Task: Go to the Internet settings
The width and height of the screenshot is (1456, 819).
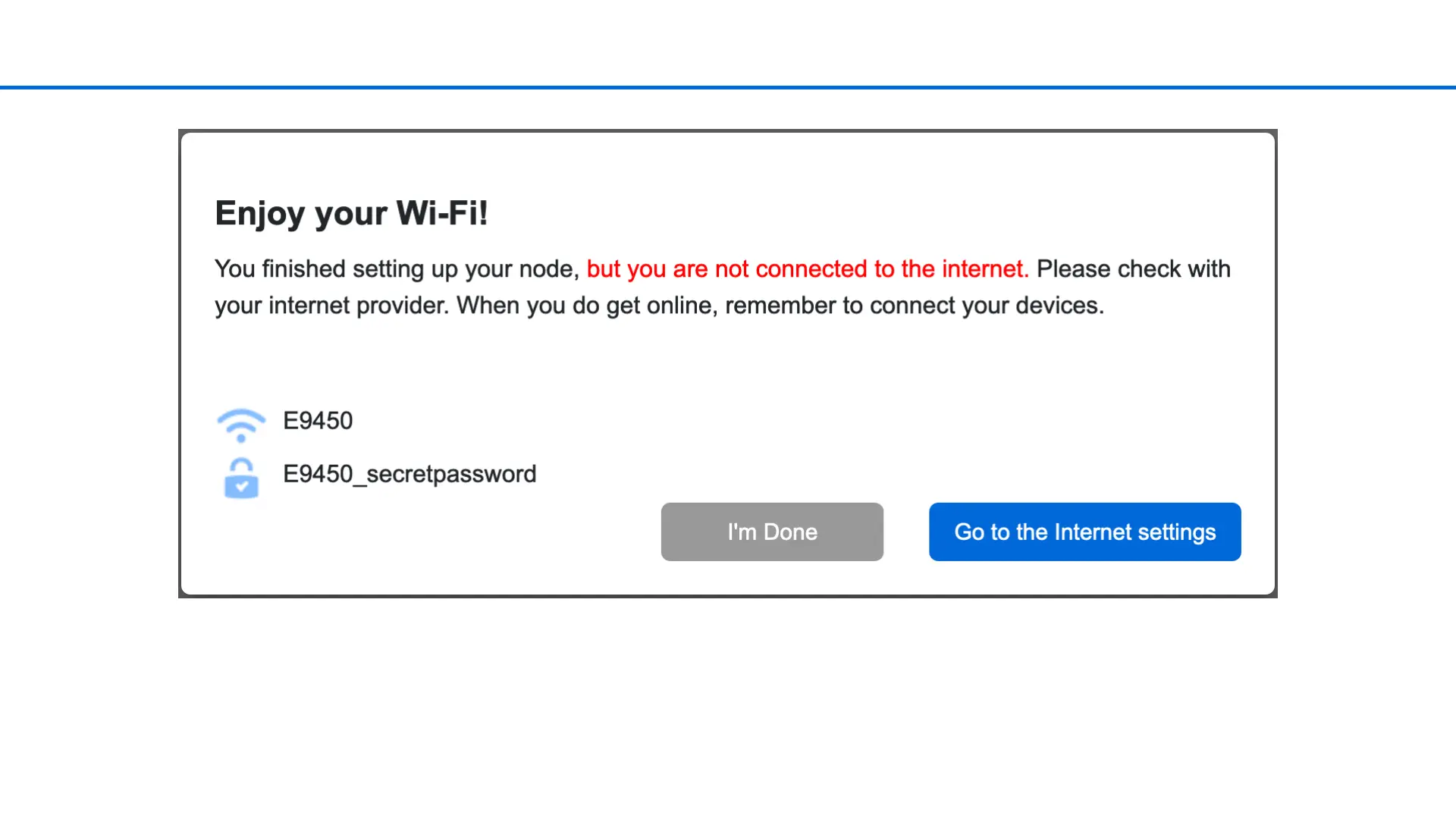Action: click(1084, 532)
